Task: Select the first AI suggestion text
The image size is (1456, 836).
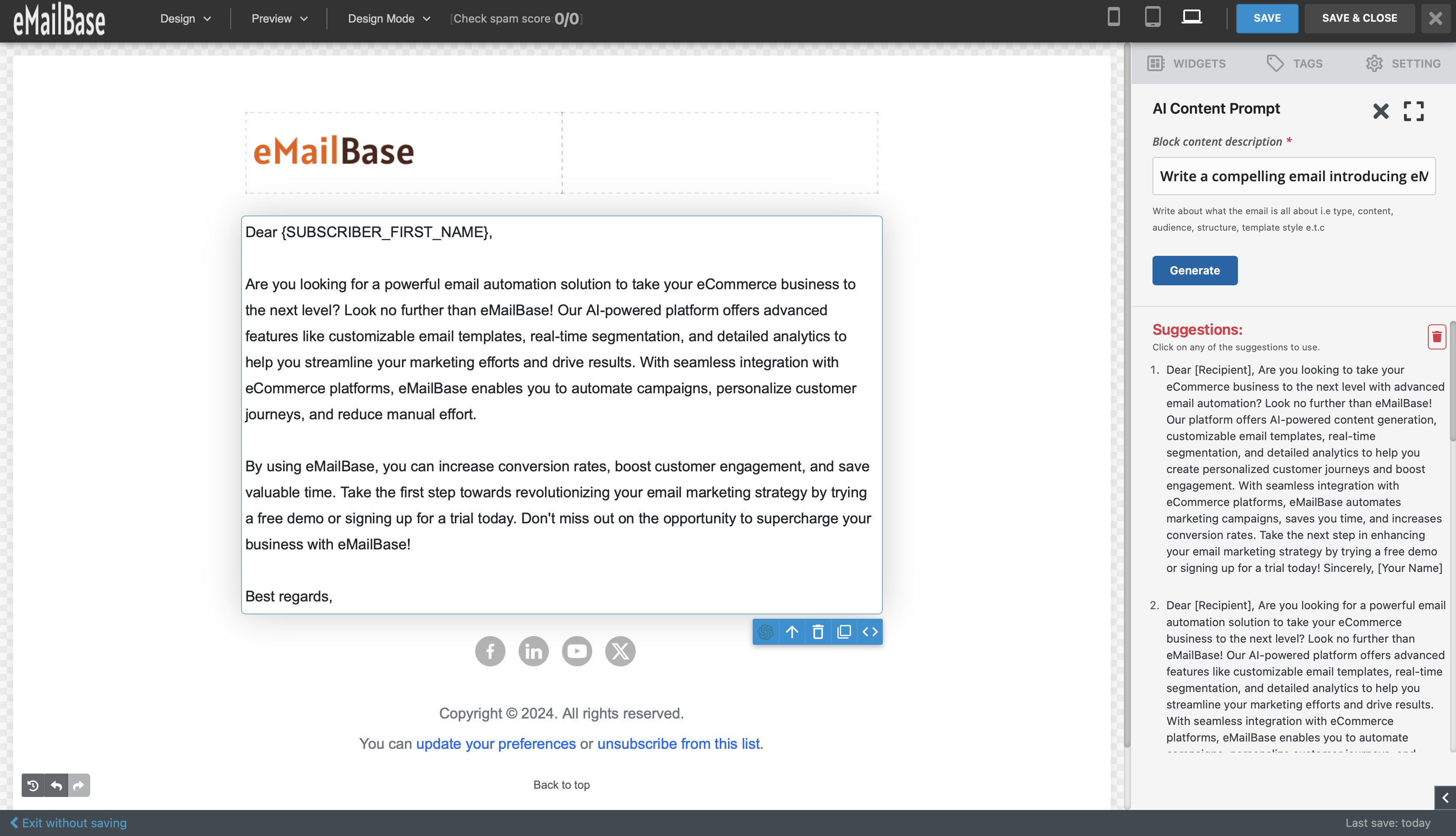Action: pyautogui.click(x=1304, y=469)
